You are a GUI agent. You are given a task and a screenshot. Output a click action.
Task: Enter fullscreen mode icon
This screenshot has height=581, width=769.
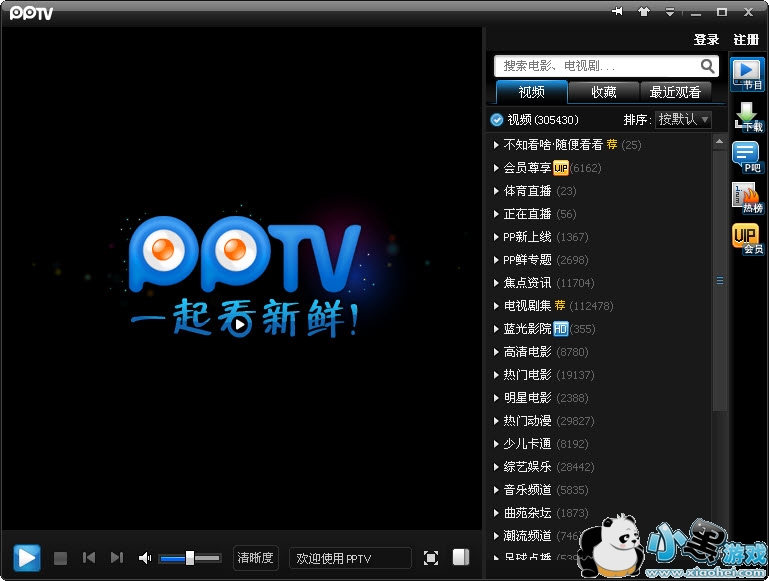tap(431, 558)
